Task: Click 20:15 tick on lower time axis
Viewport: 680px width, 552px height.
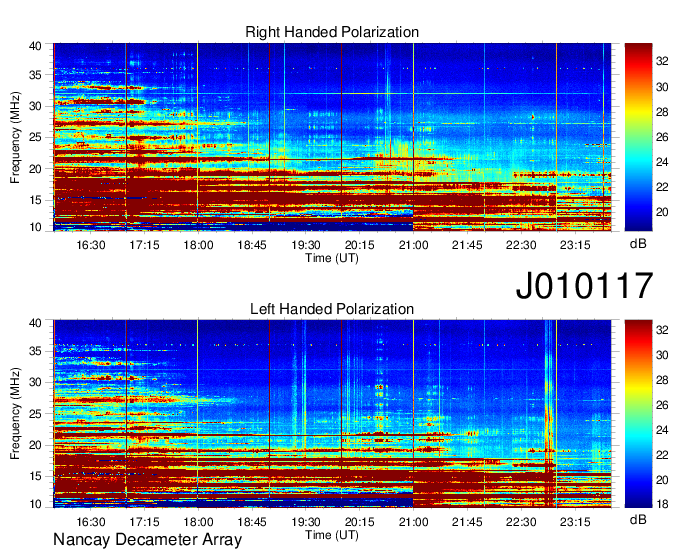Action: [x=360, y=522]
